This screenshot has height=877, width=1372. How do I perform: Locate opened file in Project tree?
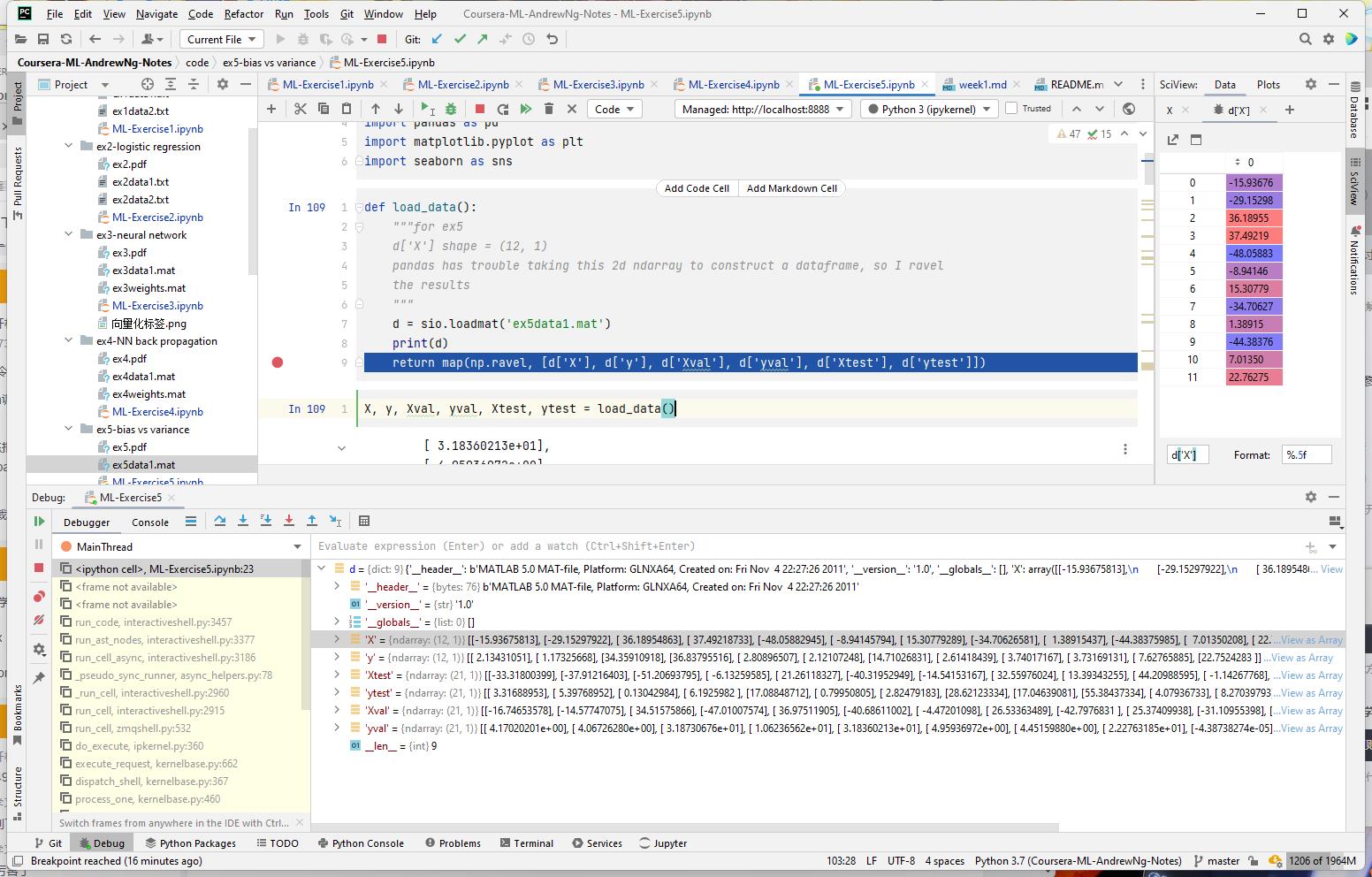[x=148, y=85]
